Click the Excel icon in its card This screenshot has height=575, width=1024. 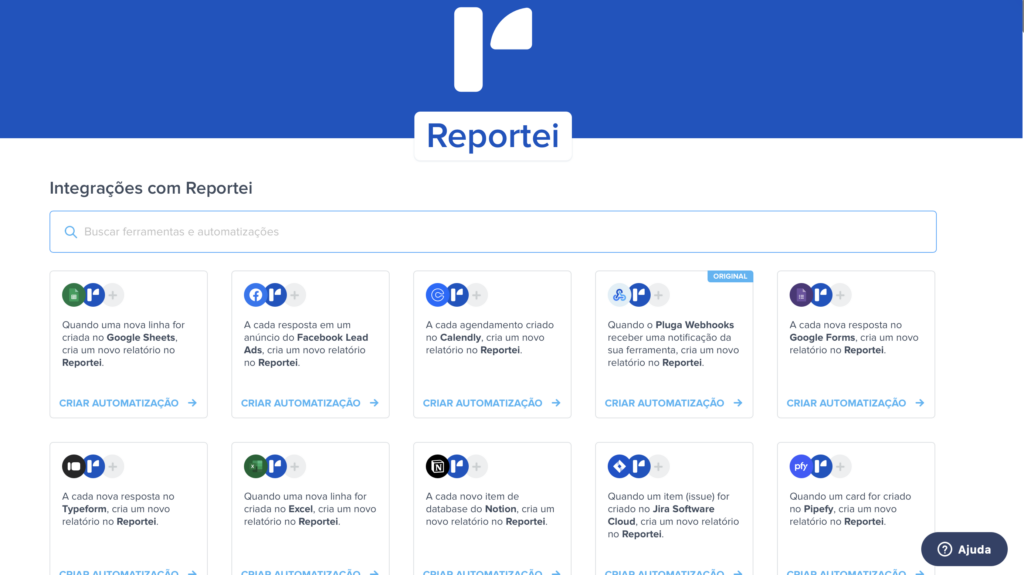pos(255,466)
